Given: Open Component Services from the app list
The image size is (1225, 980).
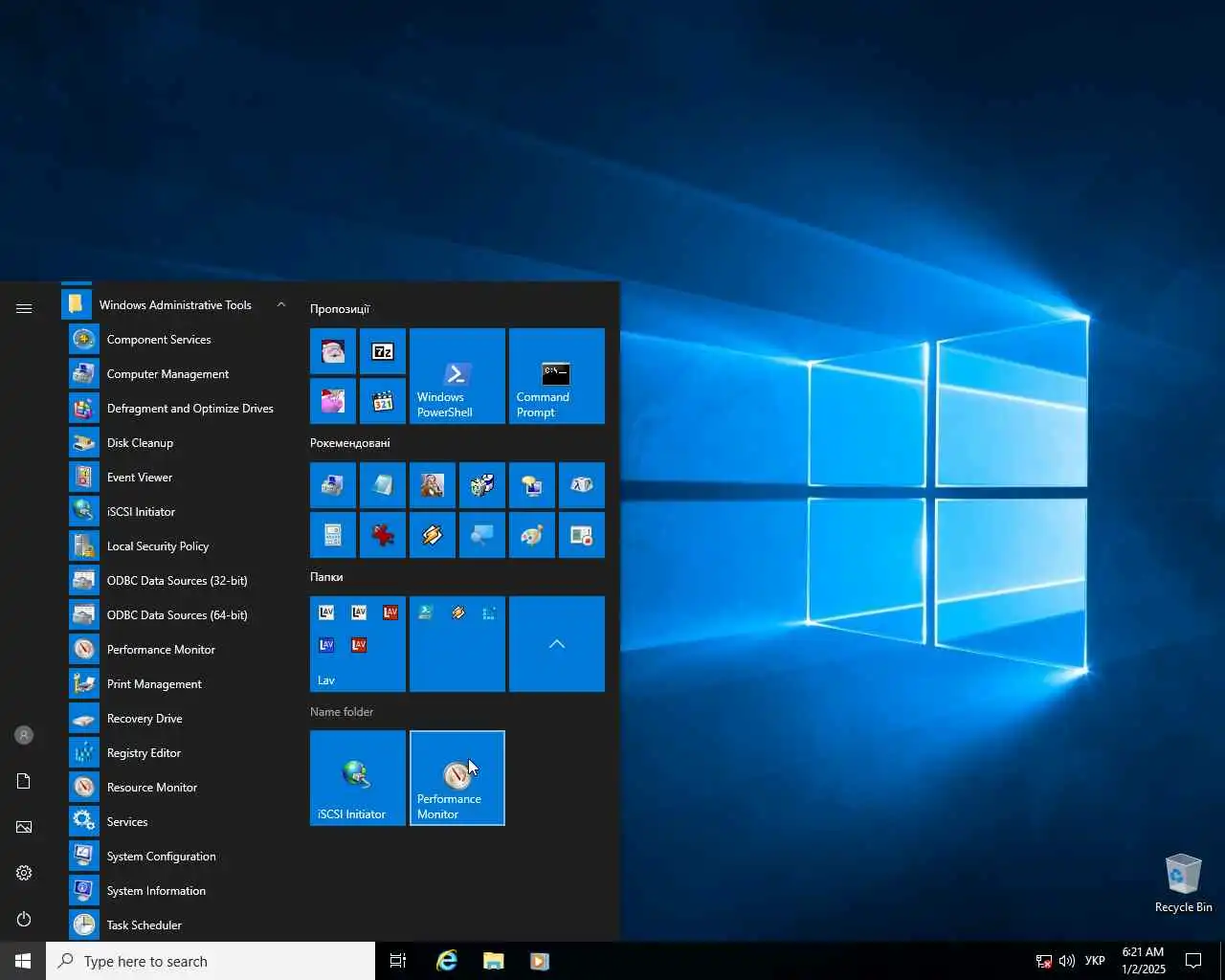Looking at the screenshot, I should click(x=176, y=340).
